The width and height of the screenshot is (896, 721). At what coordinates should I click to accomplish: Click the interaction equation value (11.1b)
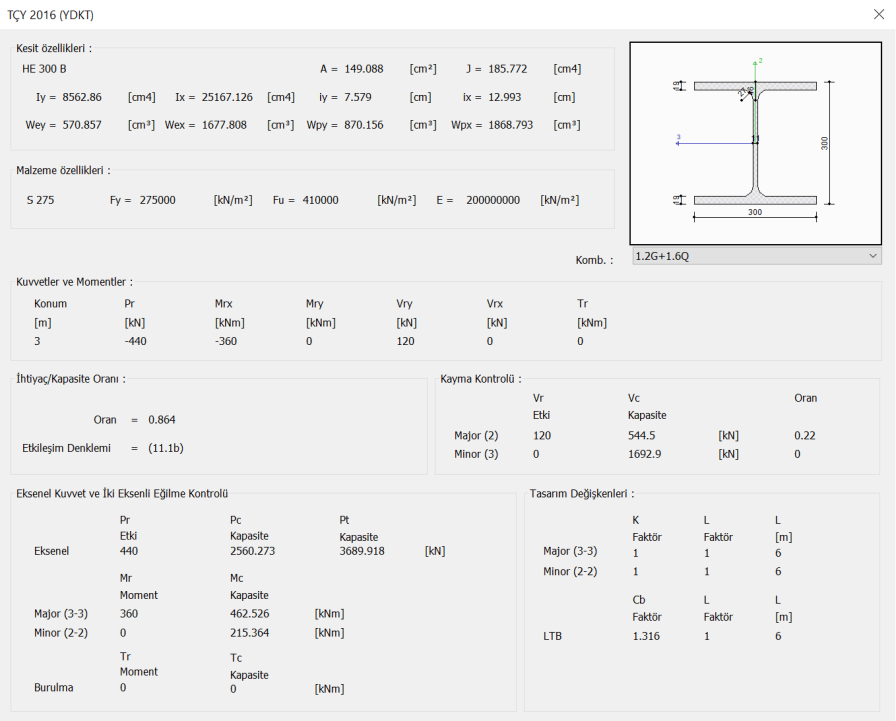(x=165, y=448)
